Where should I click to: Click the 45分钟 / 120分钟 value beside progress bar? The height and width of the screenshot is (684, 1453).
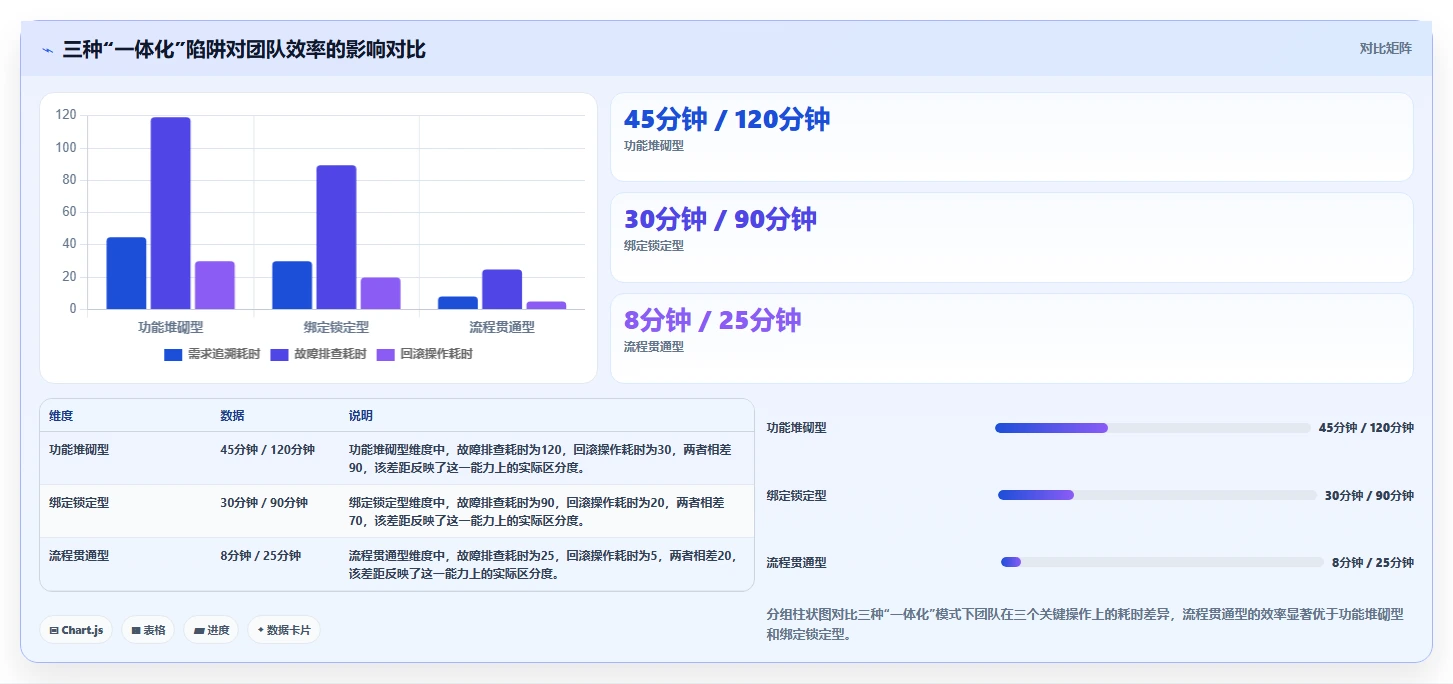(1366, 428)
